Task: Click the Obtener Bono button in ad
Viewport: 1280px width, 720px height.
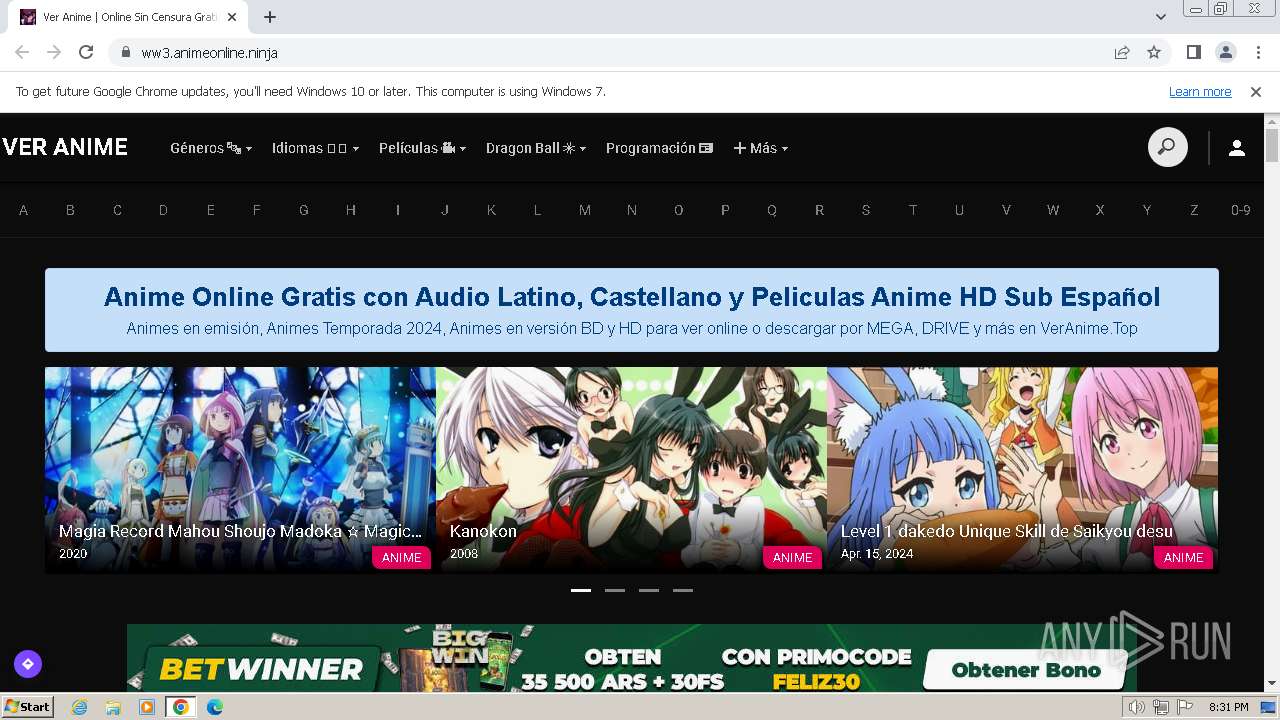Action: coord(1025,670)
